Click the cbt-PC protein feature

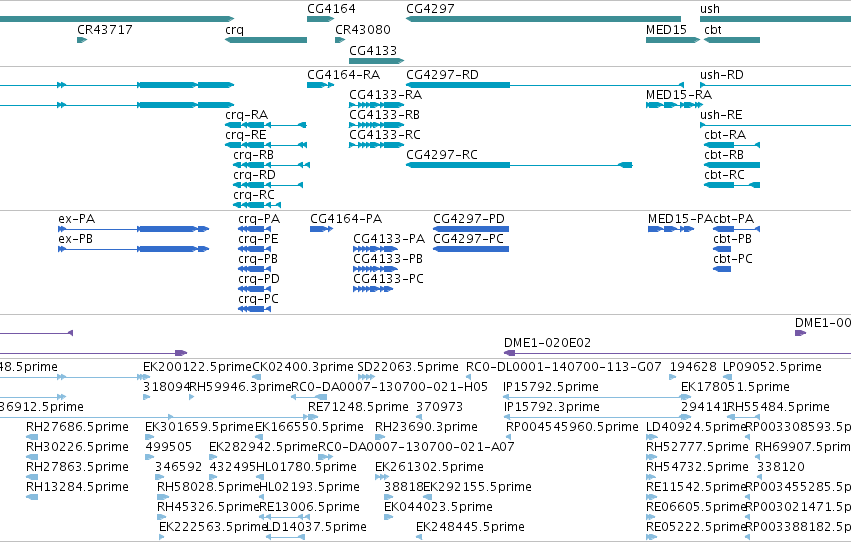pos(722,269)
